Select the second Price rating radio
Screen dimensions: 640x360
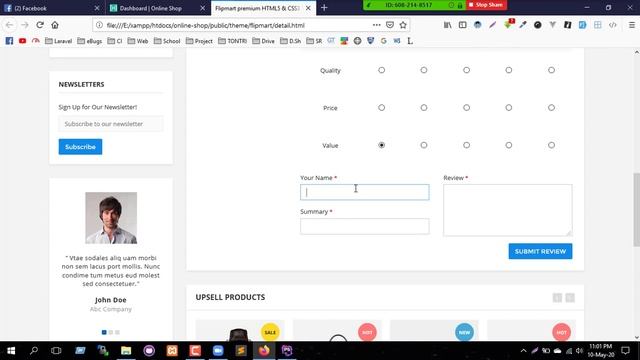[x=424, y=108]
